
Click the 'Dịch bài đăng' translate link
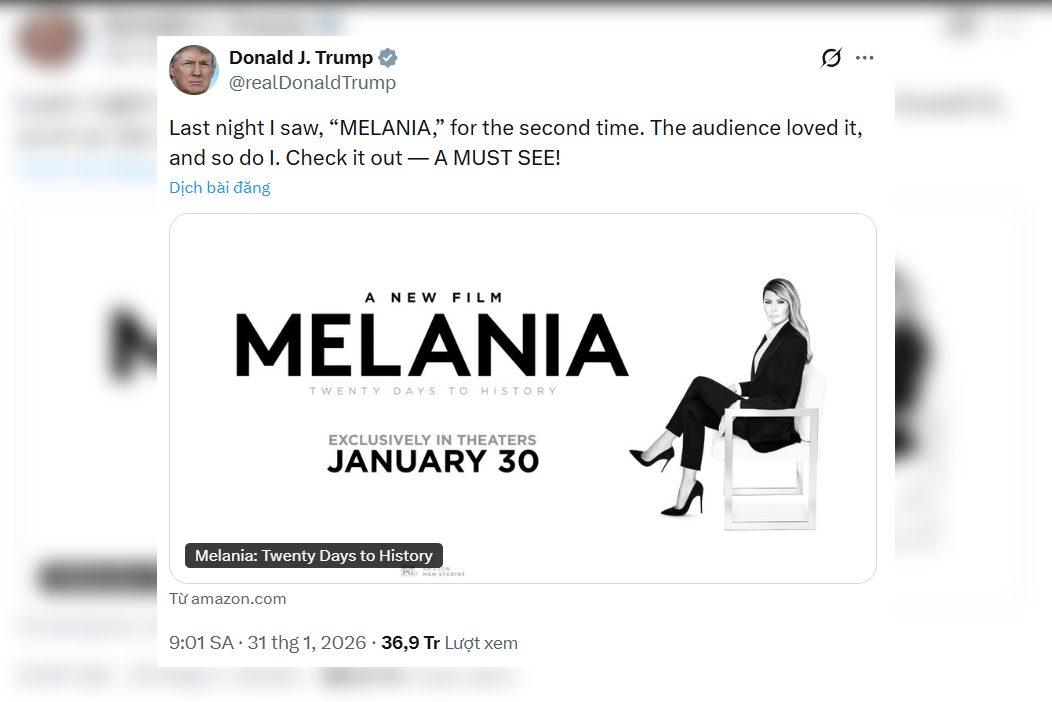tap(220, 187)
